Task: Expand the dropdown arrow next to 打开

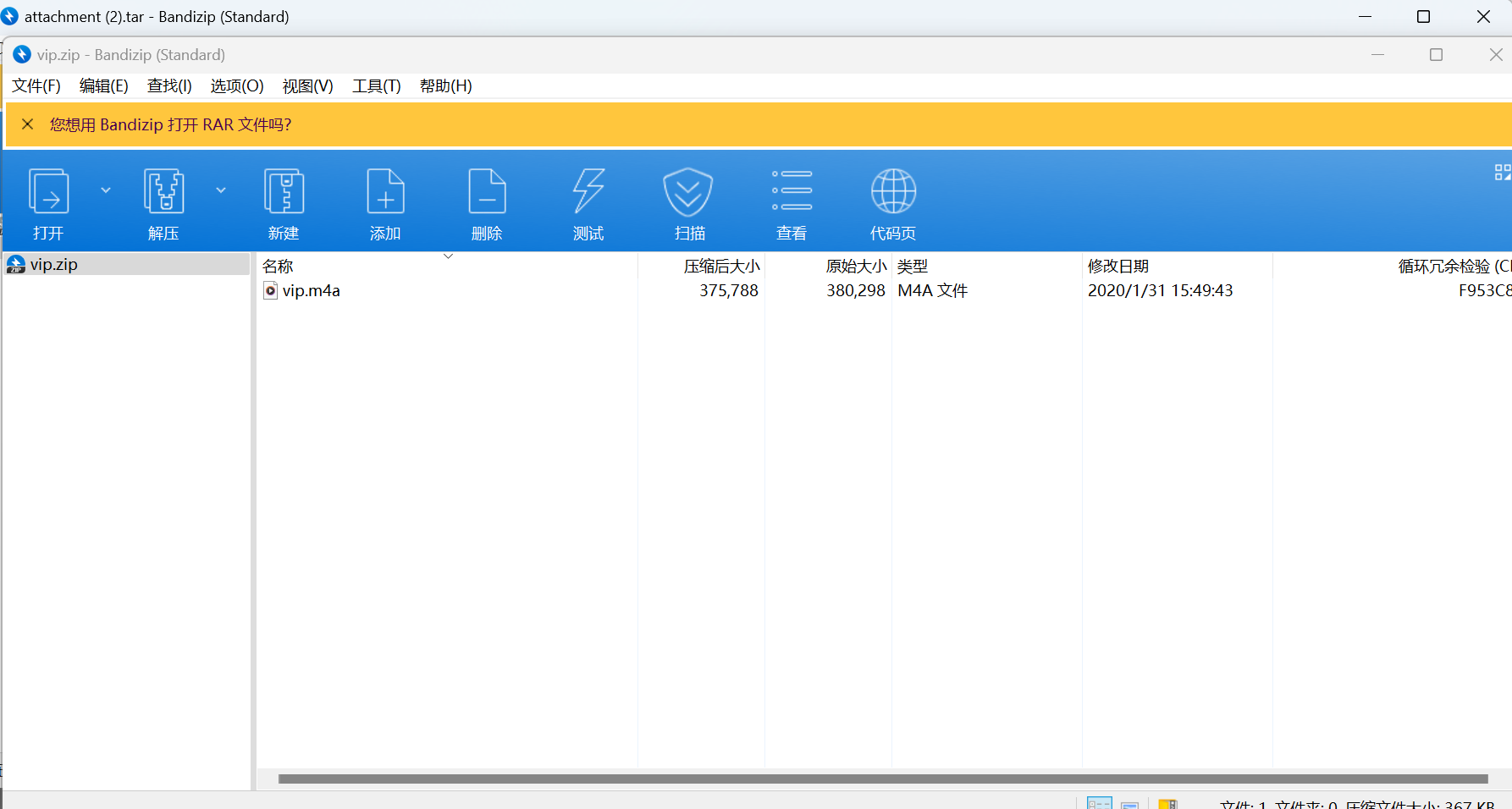Action: coord(106,190)
